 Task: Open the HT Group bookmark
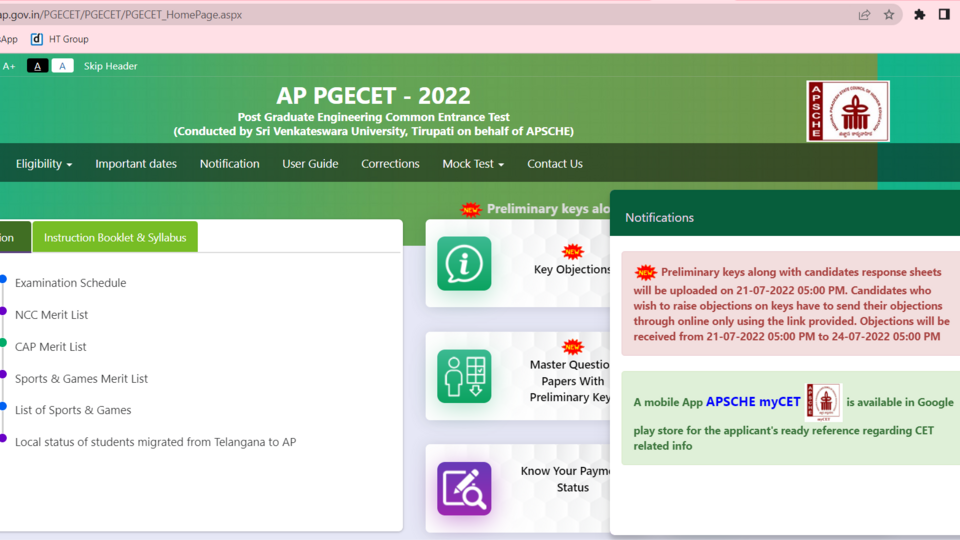click(x=59, y=39)
